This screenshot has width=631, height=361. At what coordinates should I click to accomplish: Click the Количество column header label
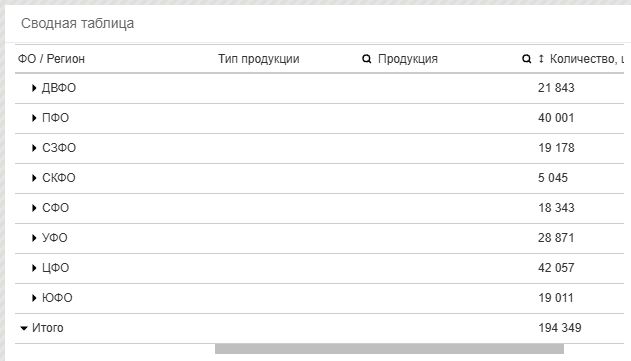point(587,59)
